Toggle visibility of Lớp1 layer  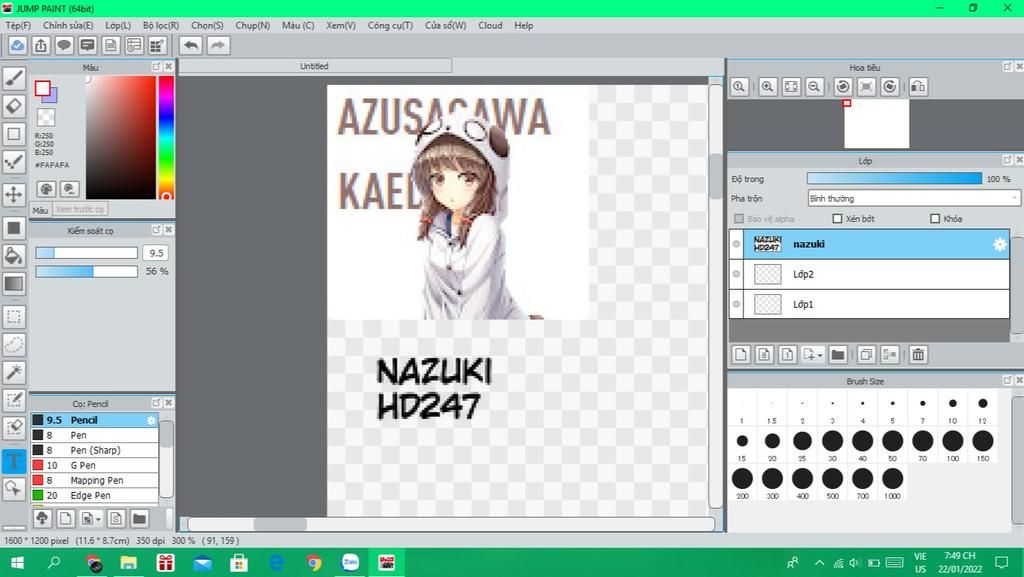pos(737,304)
